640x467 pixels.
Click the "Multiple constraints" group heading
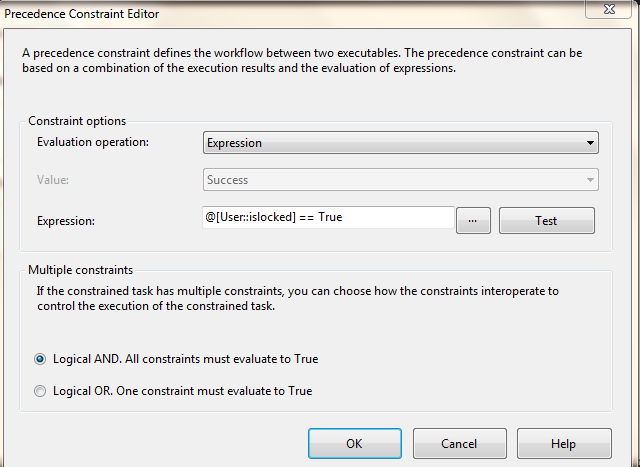click(x=80, y=270)
